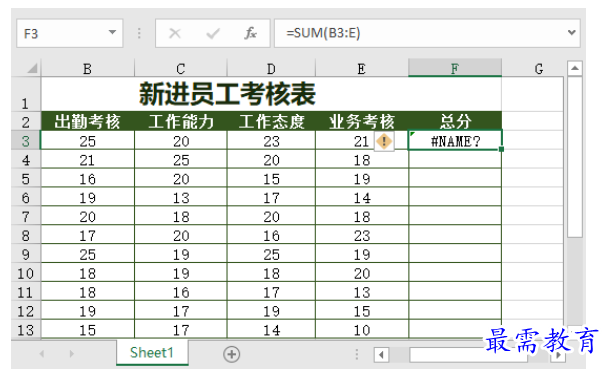Switch to the Sheet1 tab
The image size is (607, 372).
pyautogui.click(x=152, y=353)
